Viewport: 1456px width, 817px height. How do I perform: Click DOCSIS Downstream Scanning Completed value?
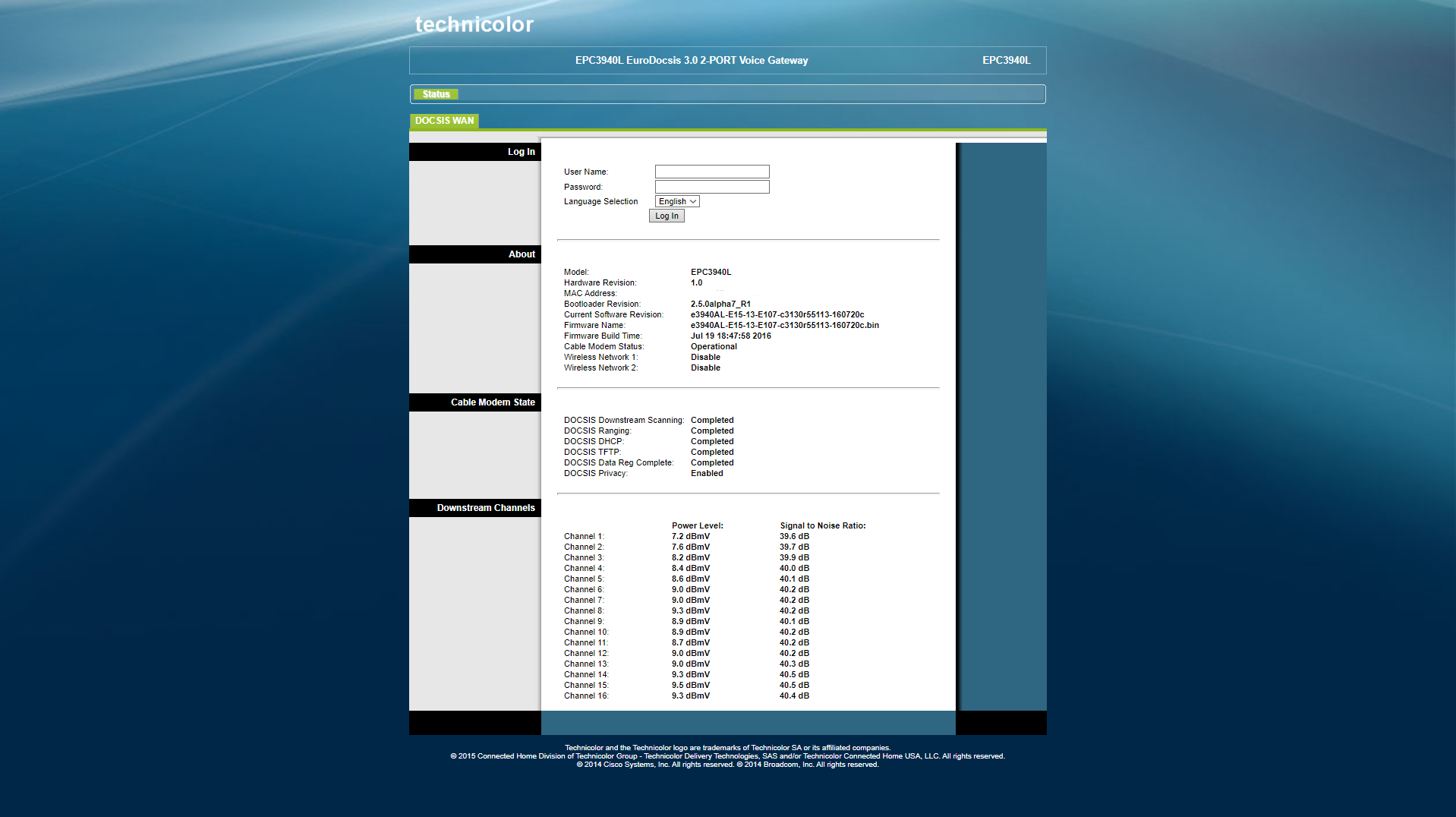pyautogui.click(x=712, y=420)
